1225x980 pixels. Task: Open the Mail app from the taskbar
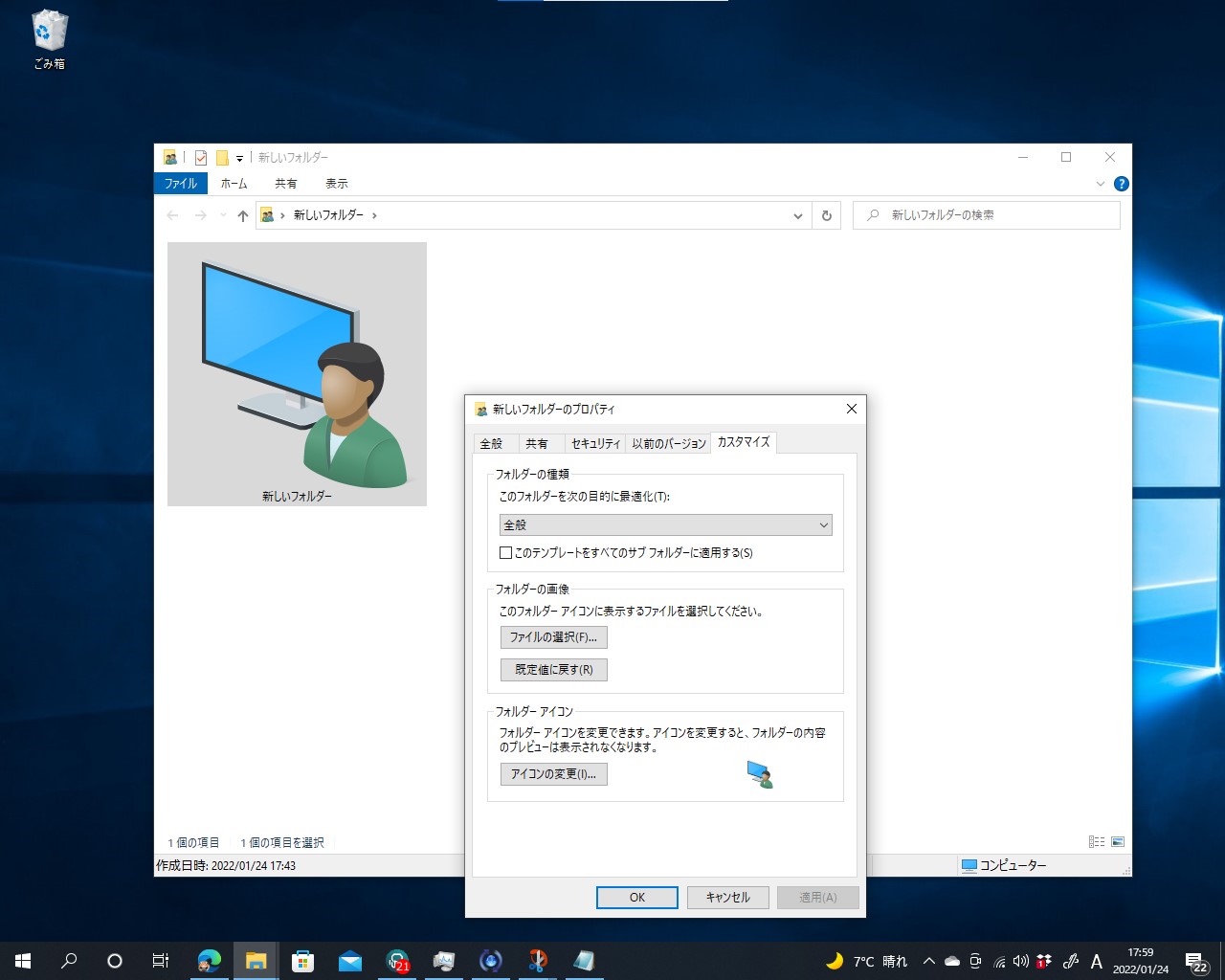pyautogui.click(x=350, y=960)
